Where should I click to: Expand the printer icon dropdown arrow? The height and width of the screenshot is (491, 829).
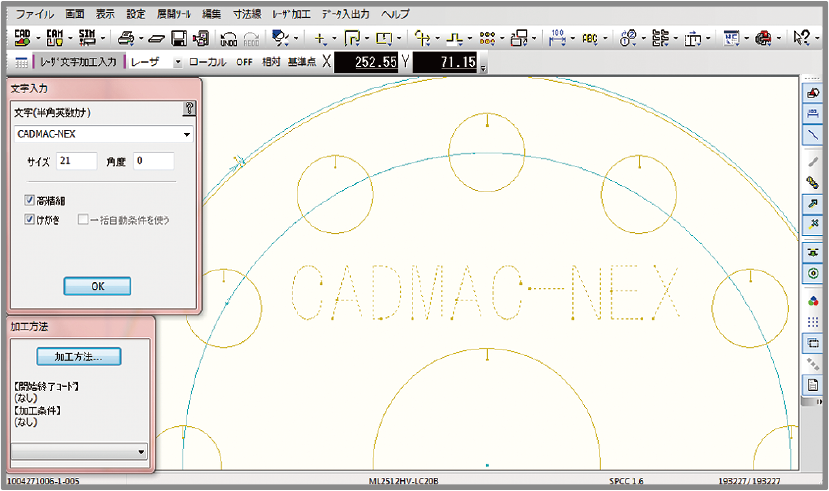click(141, 39)
